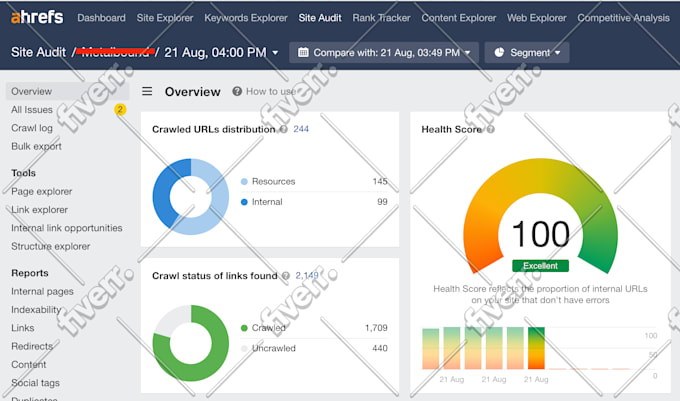Image resolution: width=680 pixels, height=401 pixels.
Task: Click the info icon beside Health Score
Action: [x=490, y=129]
